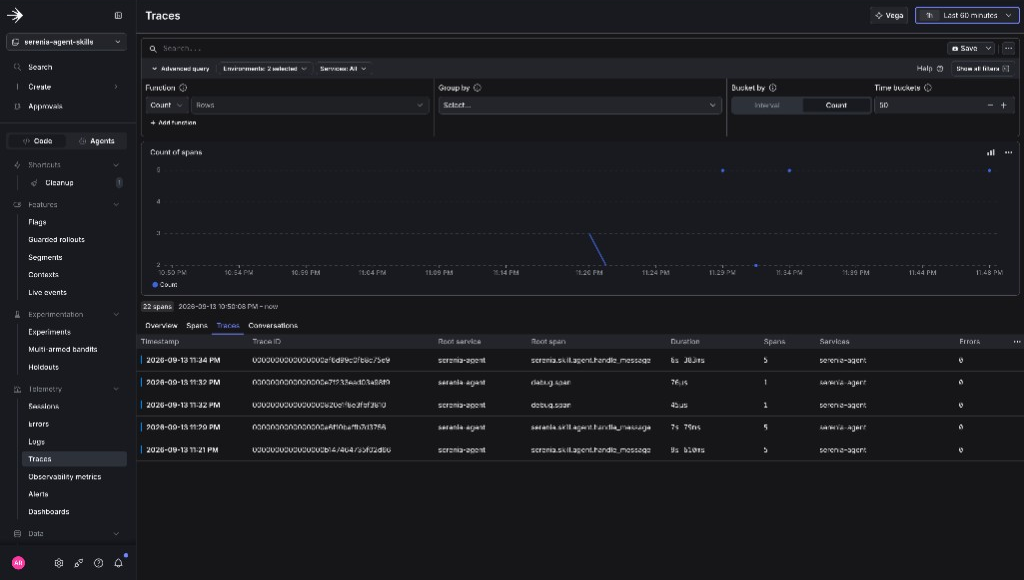Click the Save button

point(965,48)
